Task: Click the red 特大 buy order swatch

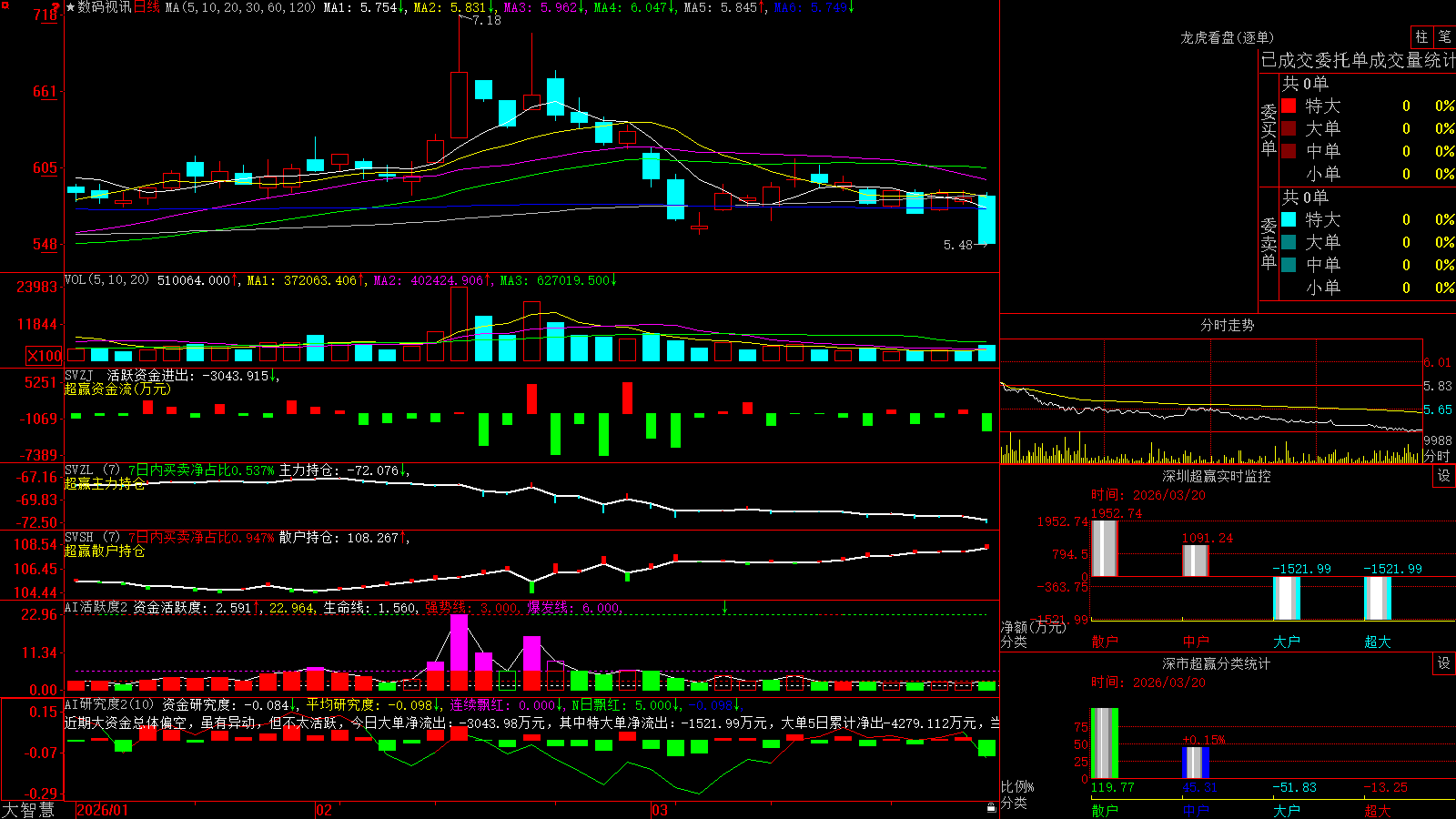Action: point(1289,106)
